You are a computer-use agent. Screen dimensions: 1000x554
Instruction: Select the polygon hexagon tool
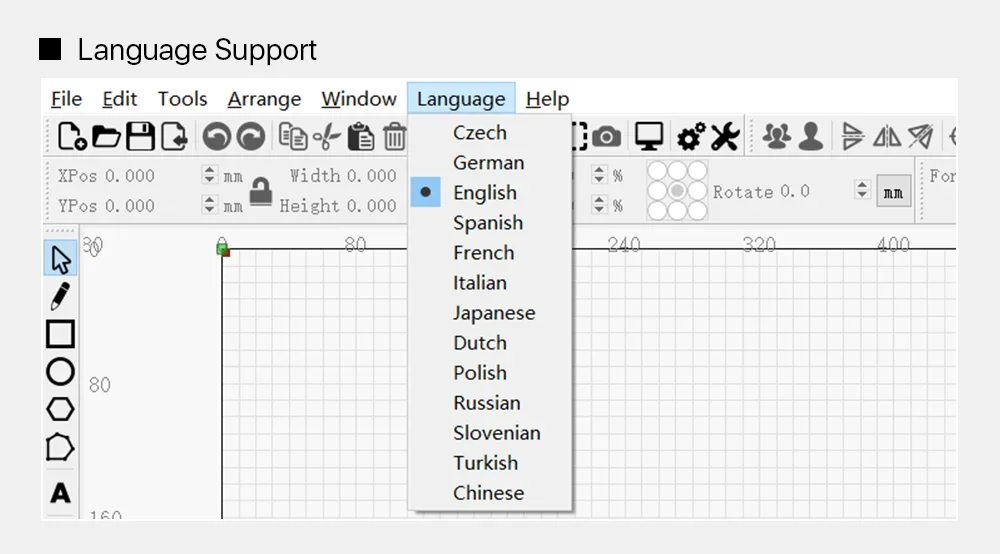pyautogui.click(x=60, y=409)
